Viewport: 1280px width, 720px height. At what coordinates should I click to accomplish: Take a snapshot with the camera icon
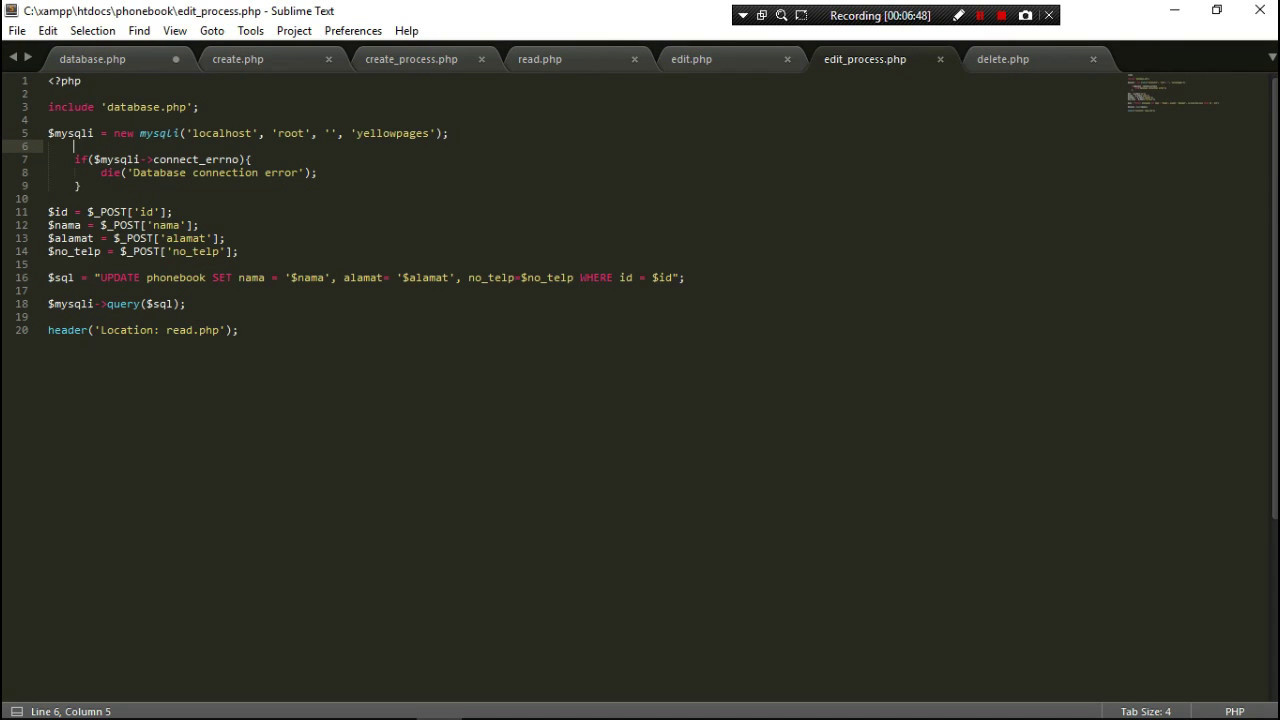pyautogui.click(x=1025, y=16)
